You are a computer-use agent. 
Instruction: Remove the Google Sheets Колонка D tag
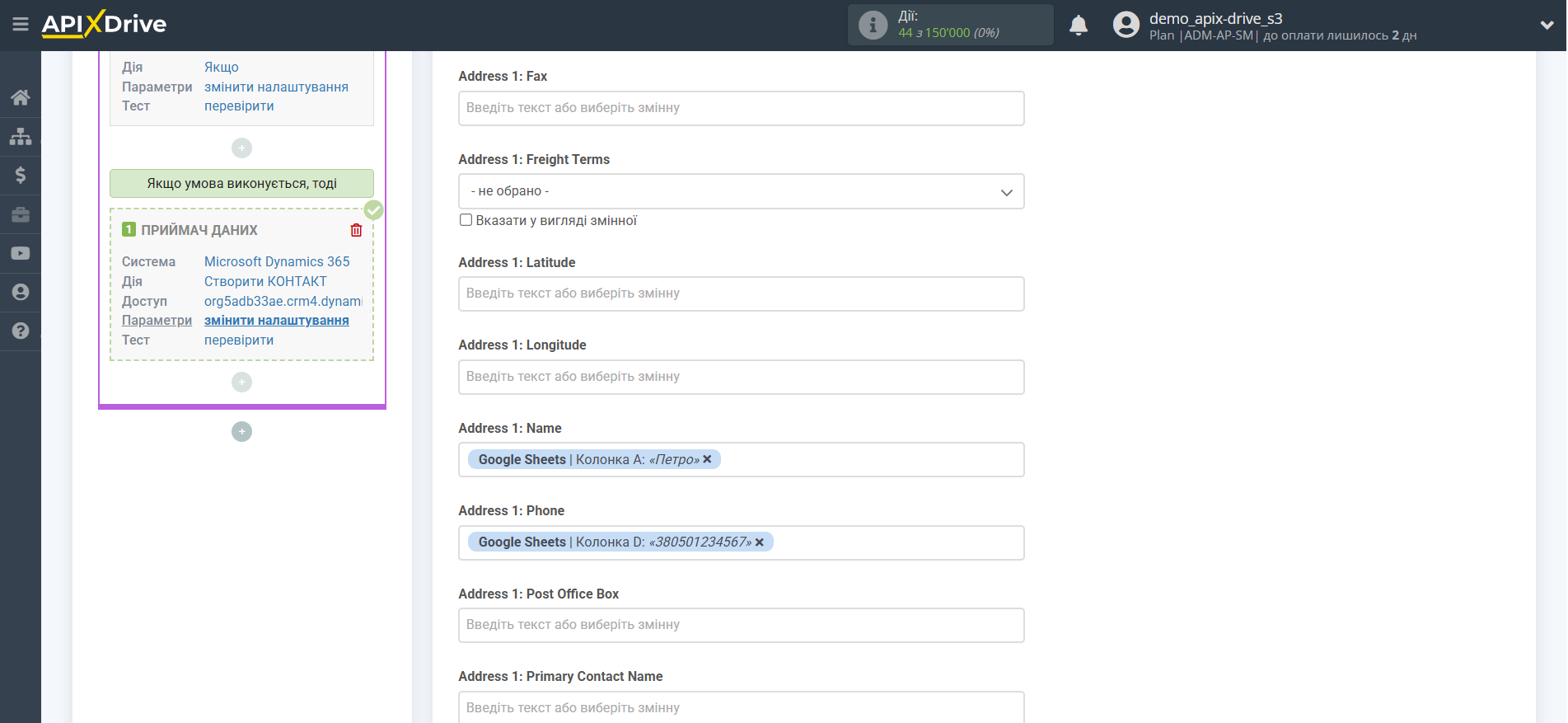(759, 542)
